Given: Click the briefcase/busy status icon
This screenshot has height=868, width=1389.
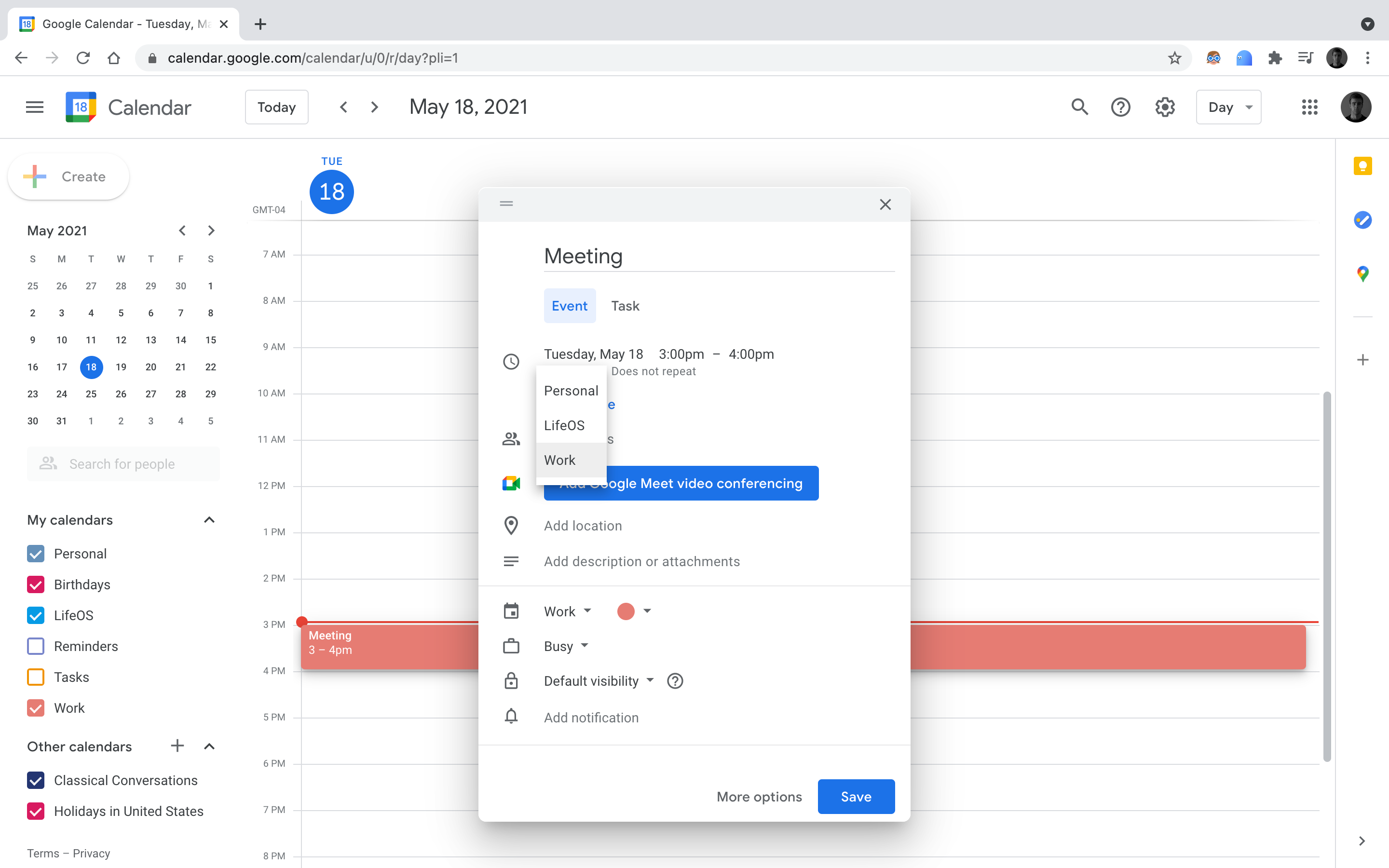Looking at the screenshot, I should (x=511, y=645).
